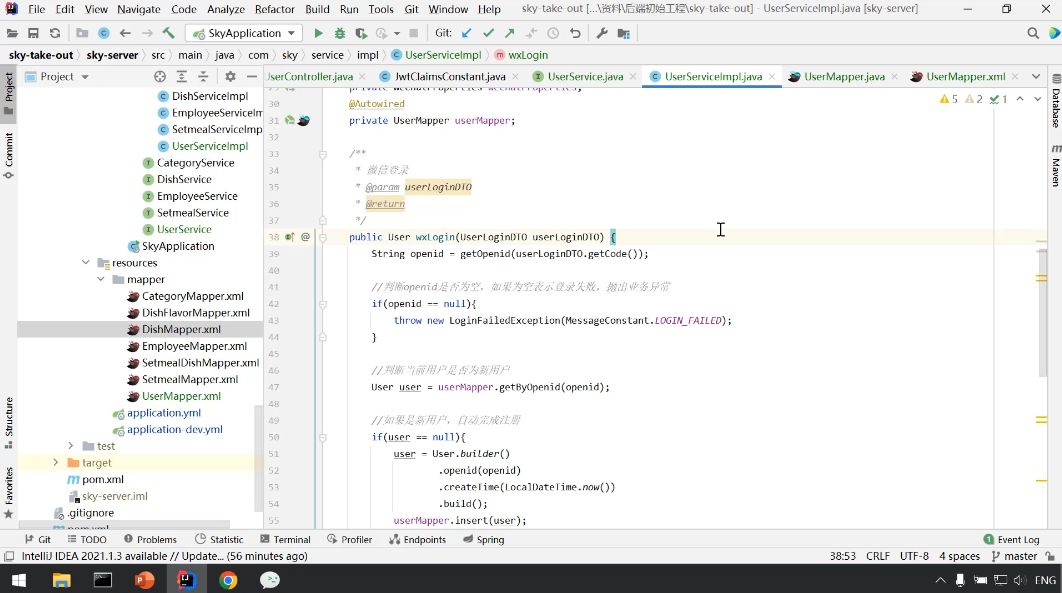The width and height of the screenshot is (1062, 593).
Task: Collapse the resources folder
Action: point(85,263)
